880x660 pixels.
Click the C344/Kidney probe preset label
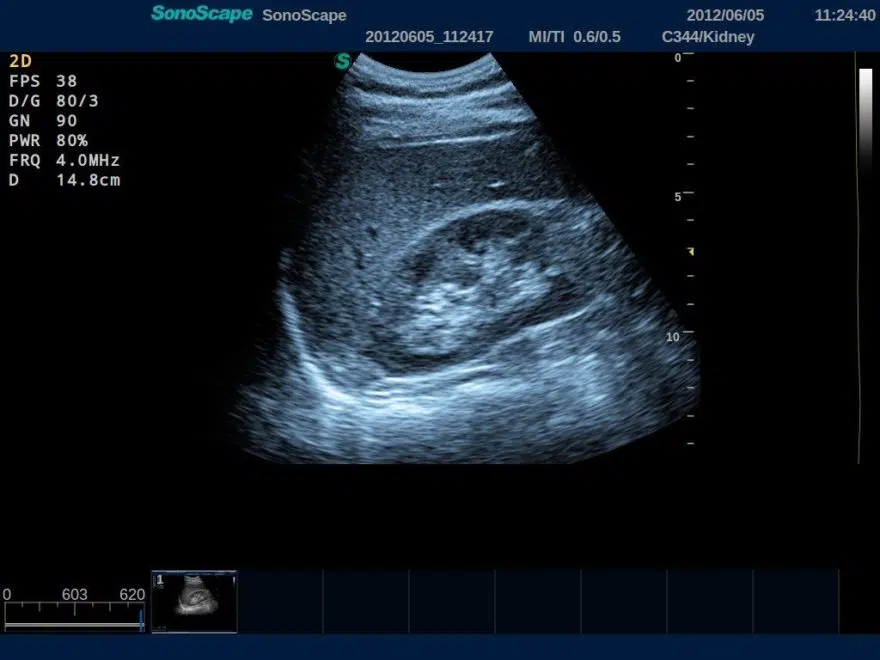(708, 37)
